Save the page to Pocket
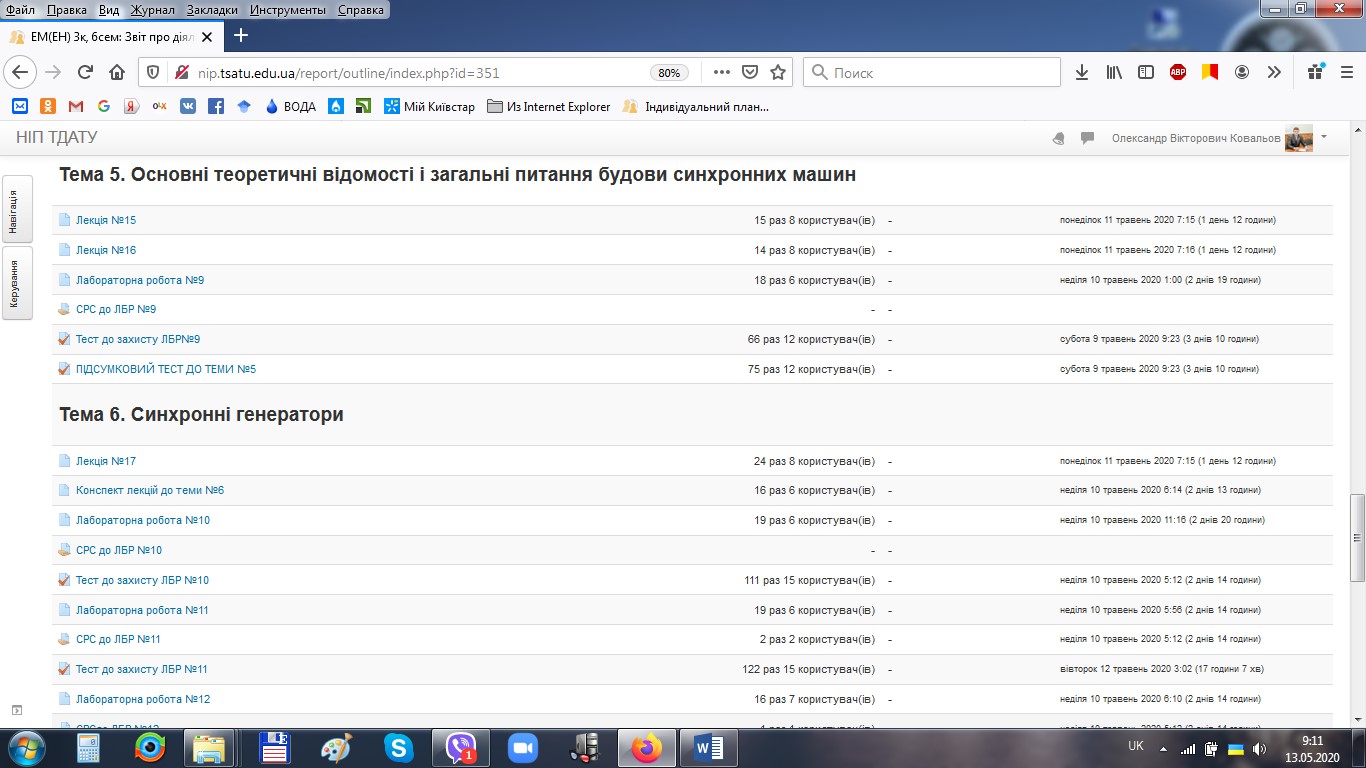The height and width of the screenshot is (768, 1366). (750, 72)
